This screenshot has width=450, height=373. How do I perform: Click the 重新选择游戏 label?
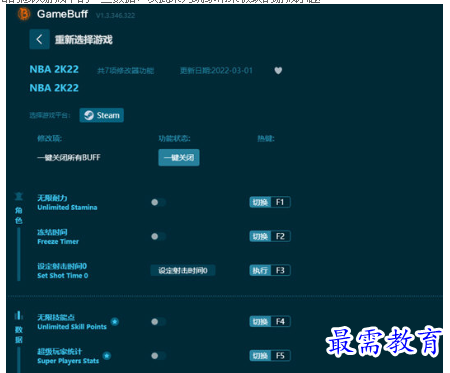(84, 40)
